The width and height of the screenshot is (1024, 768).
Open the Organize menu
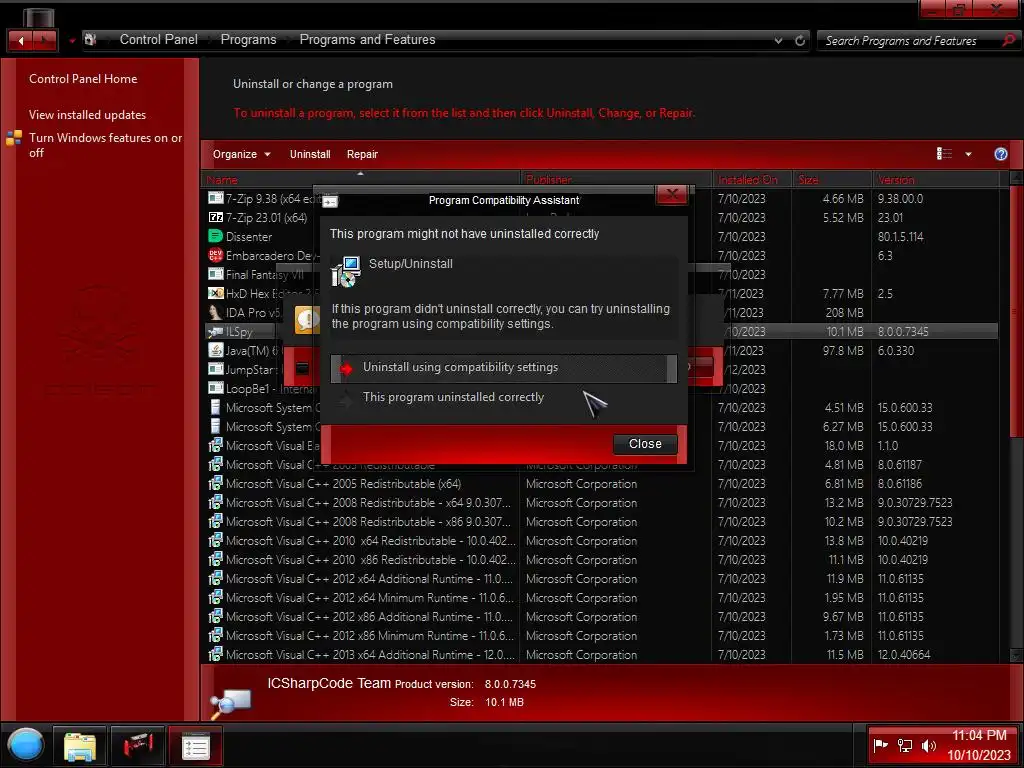[x=241, y=154]
